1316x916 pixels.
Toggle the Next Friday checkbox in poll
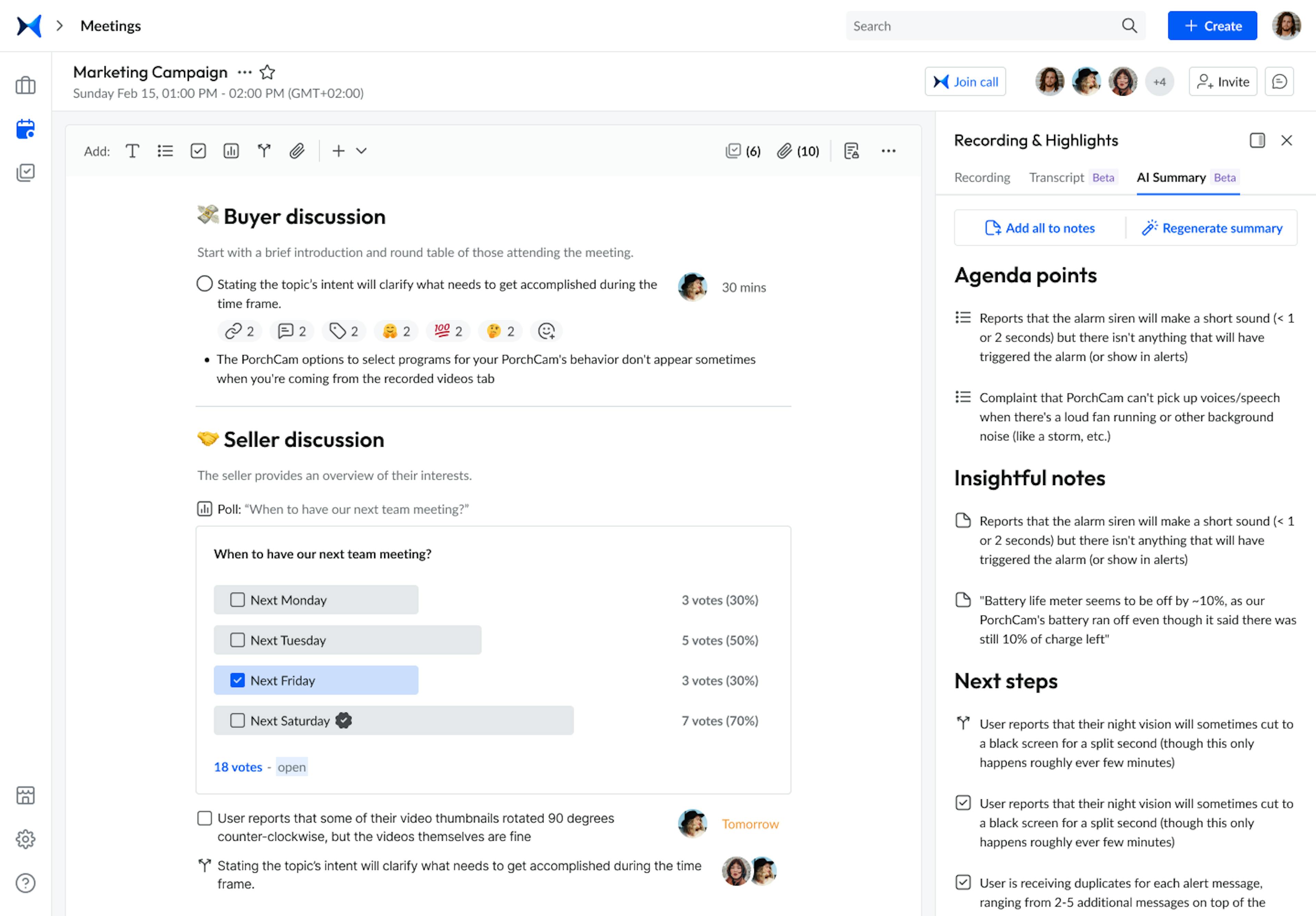(x=237, y=680)
